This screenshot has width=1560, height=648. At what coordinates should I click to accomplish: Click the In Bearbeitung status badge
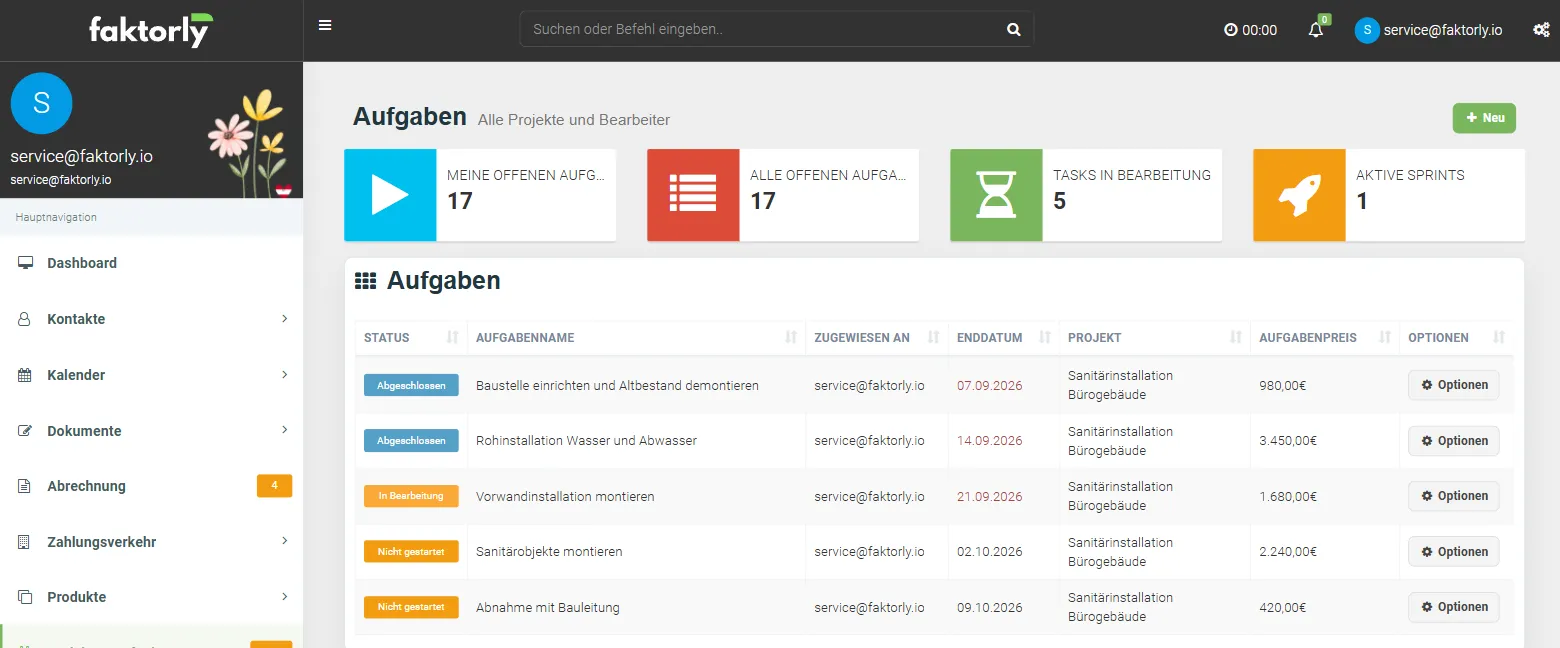[x=411, y=496]
